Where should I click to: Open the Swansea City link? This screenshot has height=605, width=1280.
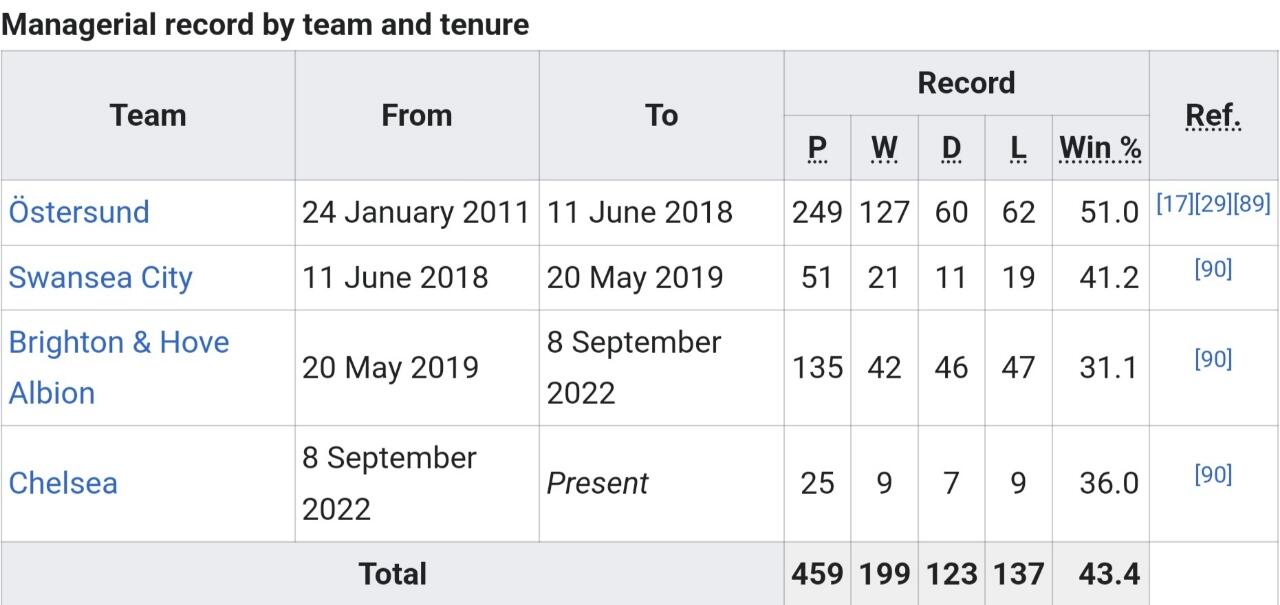pyautogui.click(x=100, y=277)
